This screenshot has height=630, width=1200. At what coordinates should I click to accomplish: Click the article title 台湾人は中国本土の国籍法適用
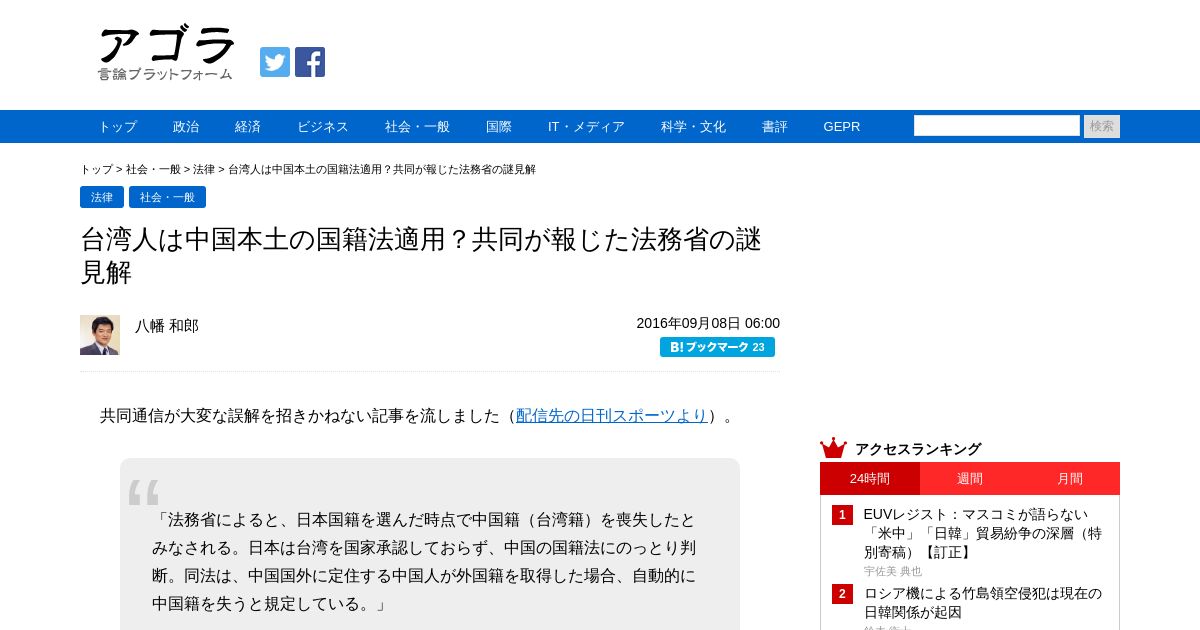point(421,255)
